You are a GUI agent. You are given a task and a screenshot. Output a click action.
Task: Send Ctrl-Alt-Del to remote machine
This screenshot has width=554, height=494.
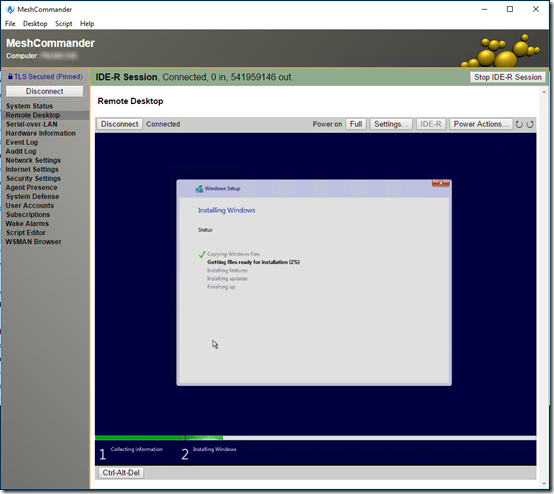point(121,473)
